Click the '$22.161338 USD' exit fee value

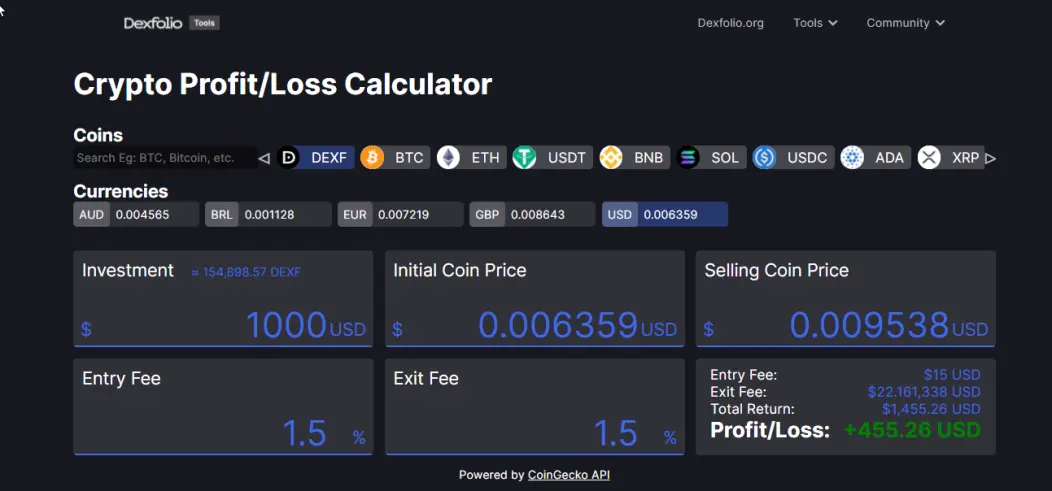(924, 392)
